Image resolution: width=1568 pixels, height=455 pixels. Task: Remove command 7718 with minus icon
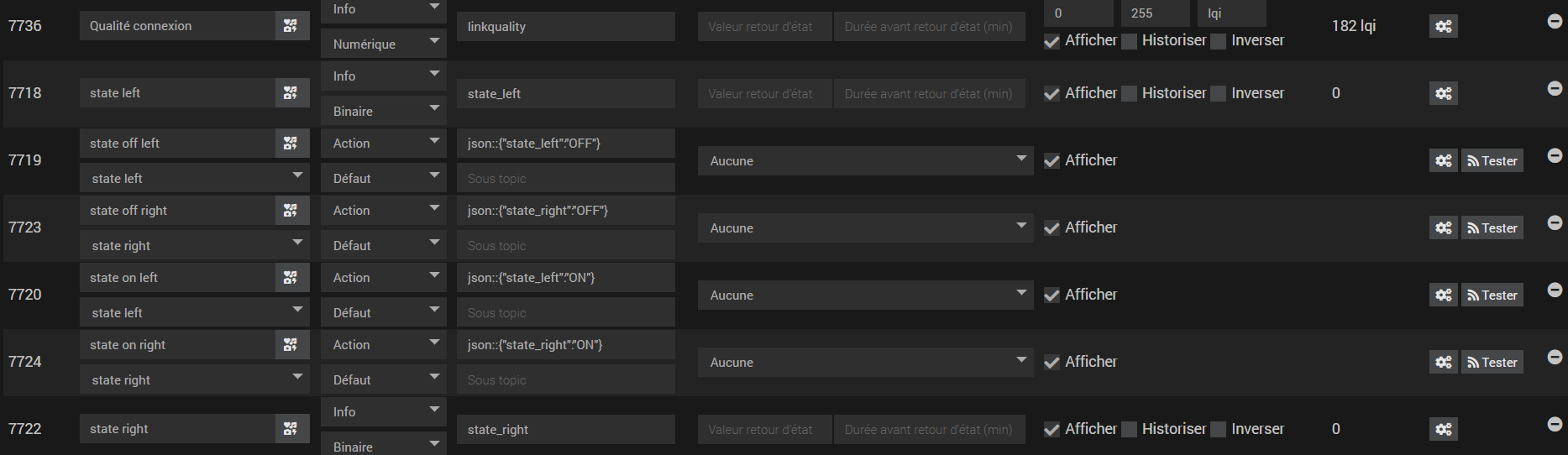[1555, 88]
